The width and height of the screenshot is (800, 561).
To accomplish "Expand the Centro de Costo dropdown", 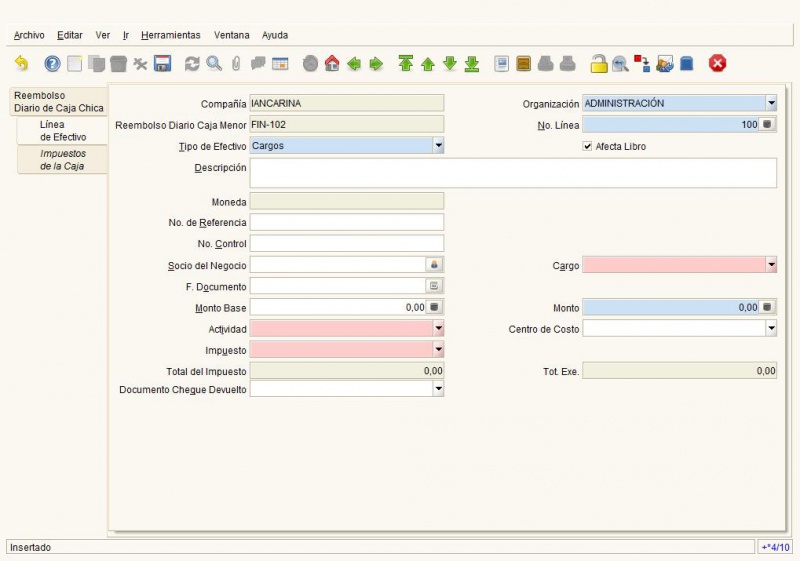I will pos(771,328).
